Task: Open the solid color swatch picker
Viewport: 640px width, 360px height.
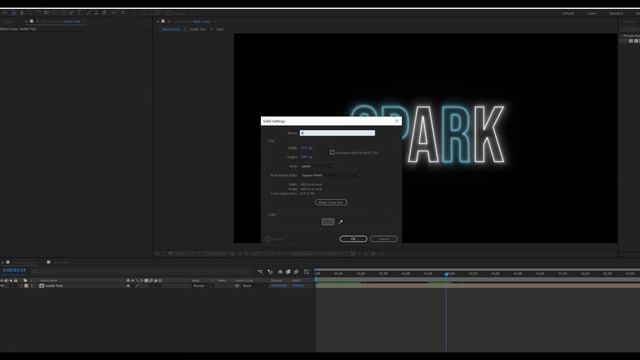Action: pyautogui.click(x=328, y=222)
